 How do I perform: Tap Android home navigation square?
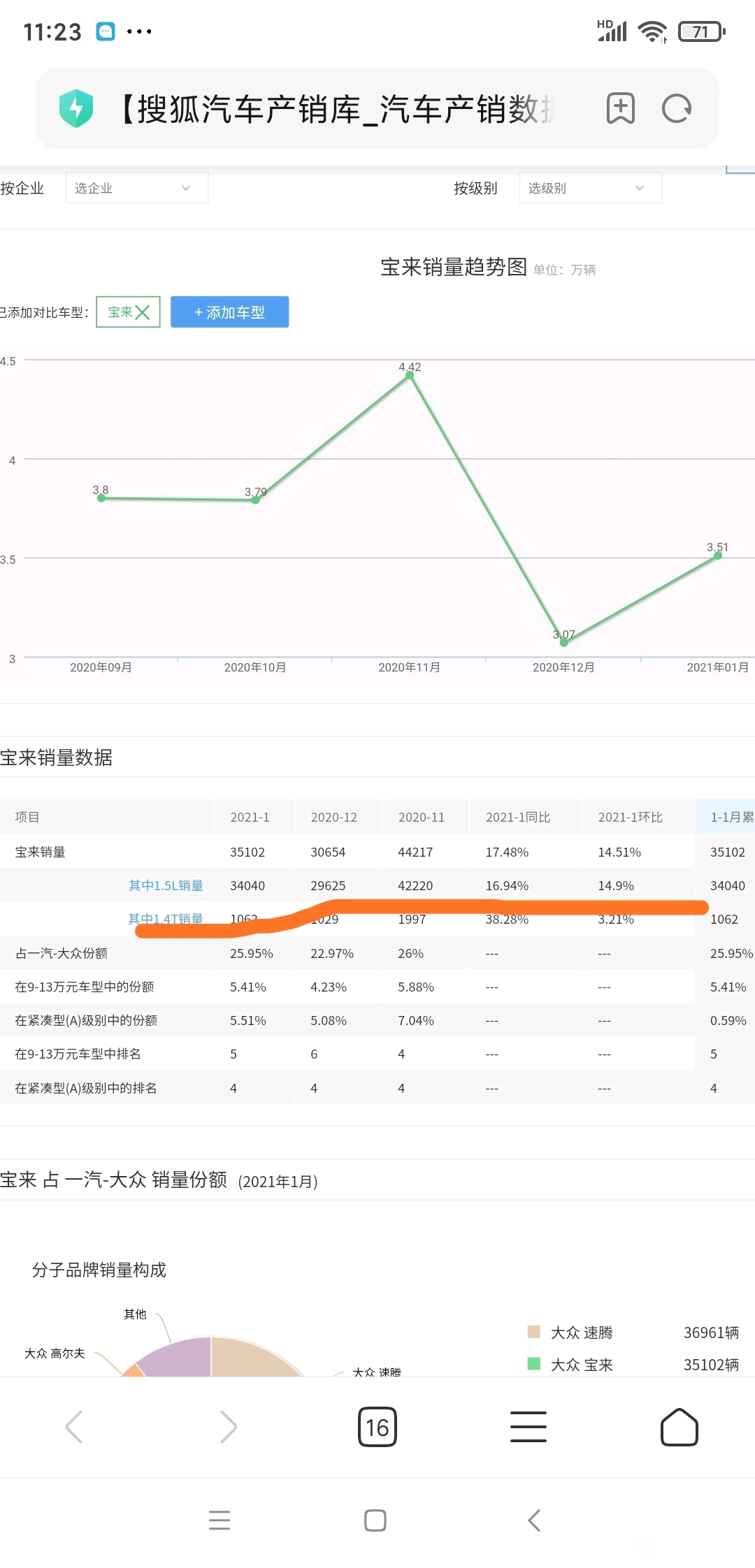pyautogui.click(x=375, y=1520)
